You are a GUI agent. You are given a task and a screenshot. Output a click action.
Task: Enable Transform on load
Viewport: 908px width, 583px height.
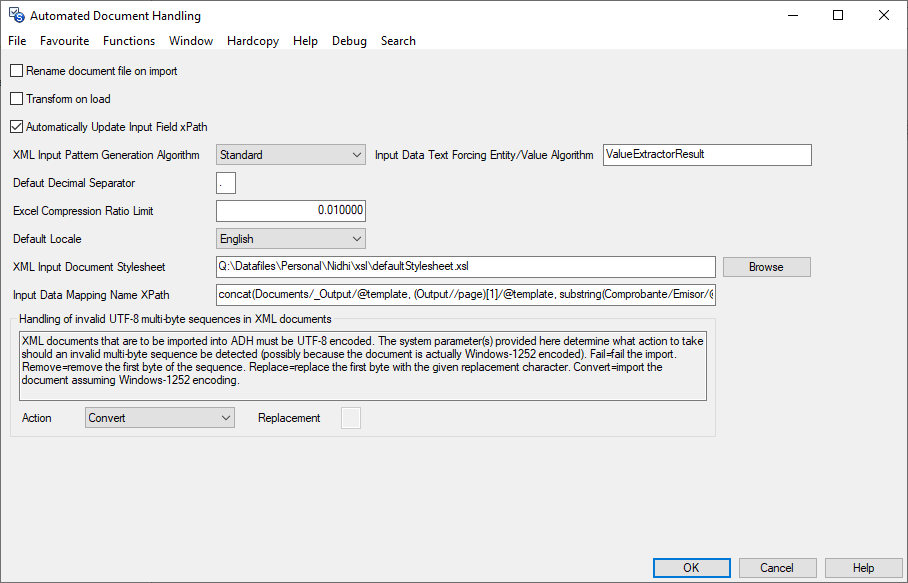tap(16, 99)
